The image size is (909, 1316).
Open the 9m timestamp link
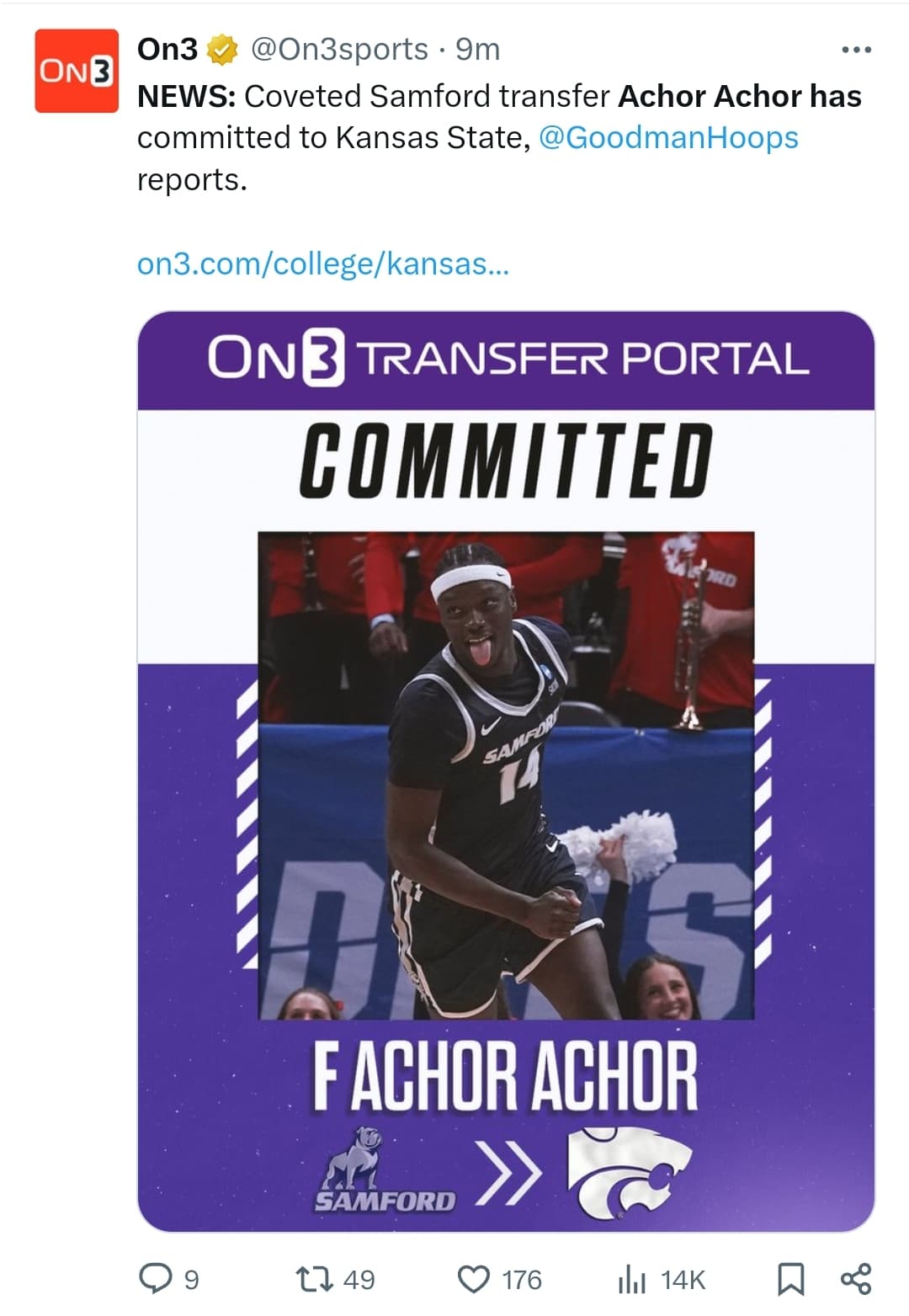click(x=477, y=51)
